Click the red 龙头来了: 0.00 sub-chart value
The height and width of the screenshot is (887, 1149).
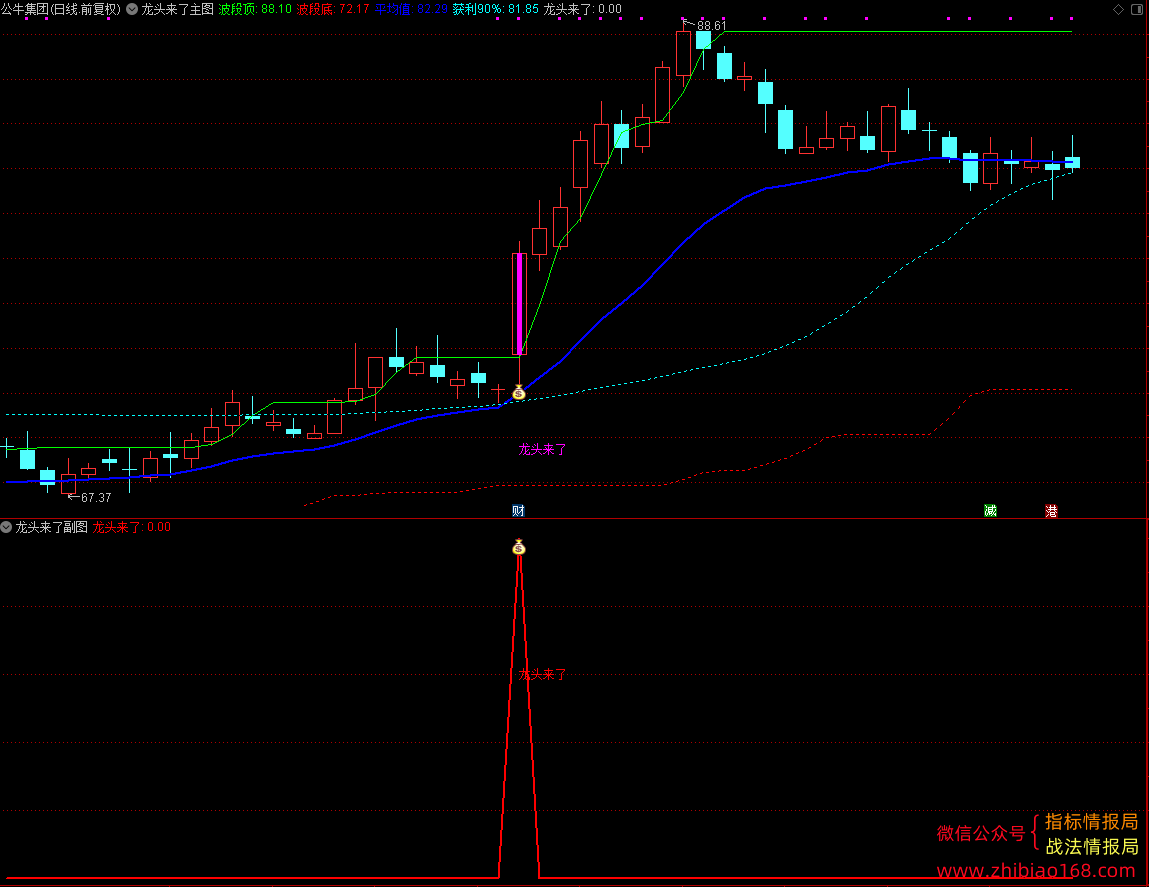(131, 527)
